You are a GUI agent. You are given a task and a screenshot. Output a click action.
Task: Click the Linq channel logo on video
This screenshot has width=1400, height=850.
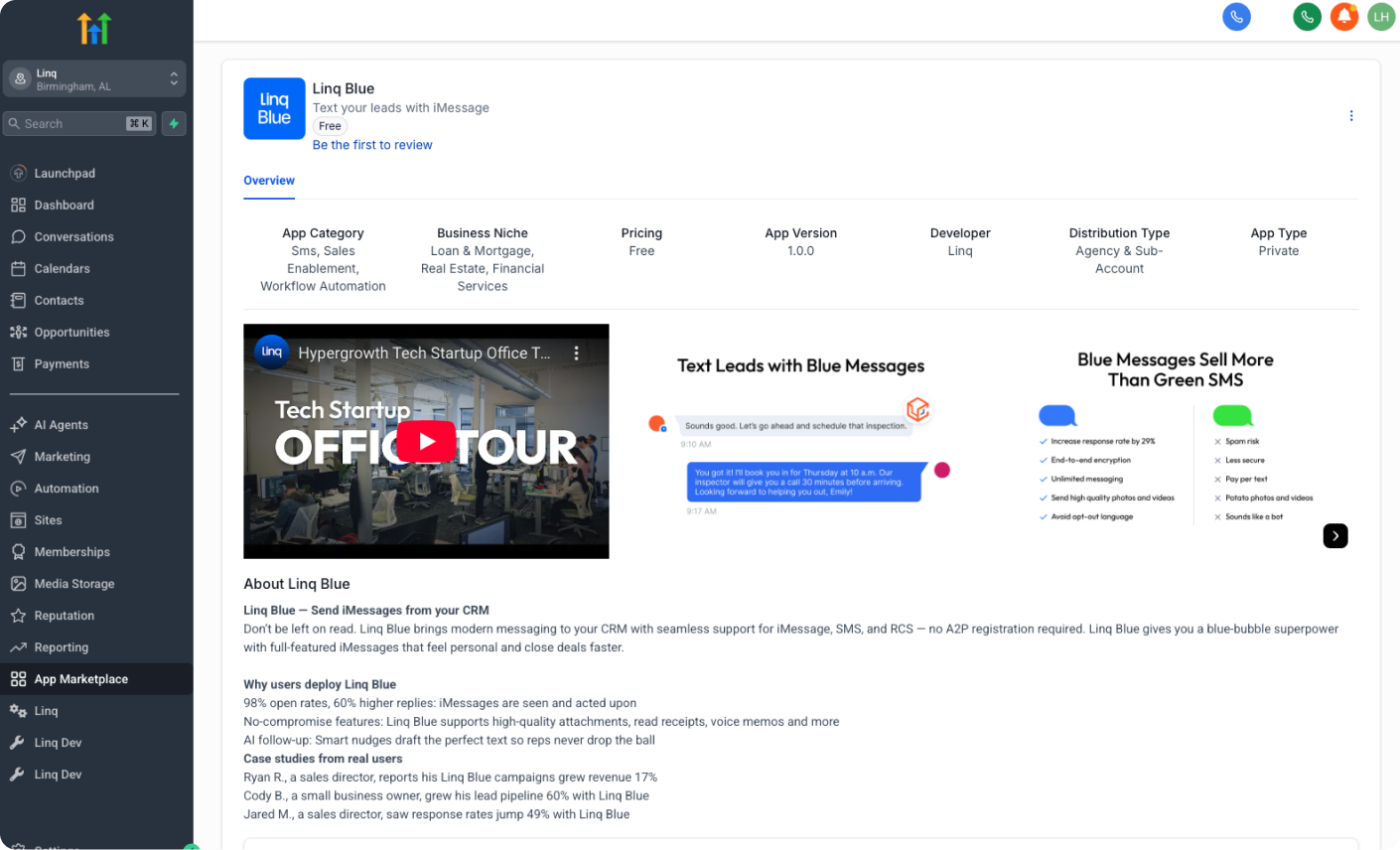[x=271, y=352]
